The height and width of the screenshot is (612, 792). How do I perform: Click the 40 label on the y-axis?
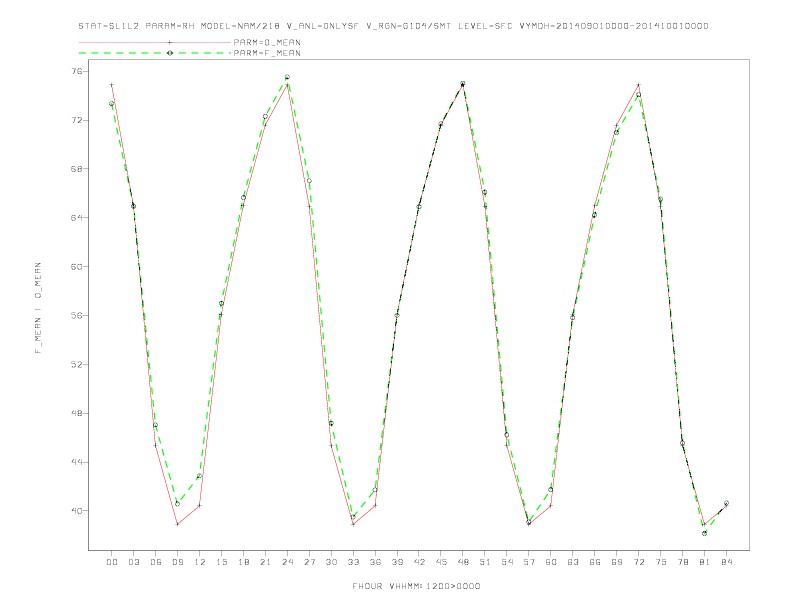click(x=76, y=511)
